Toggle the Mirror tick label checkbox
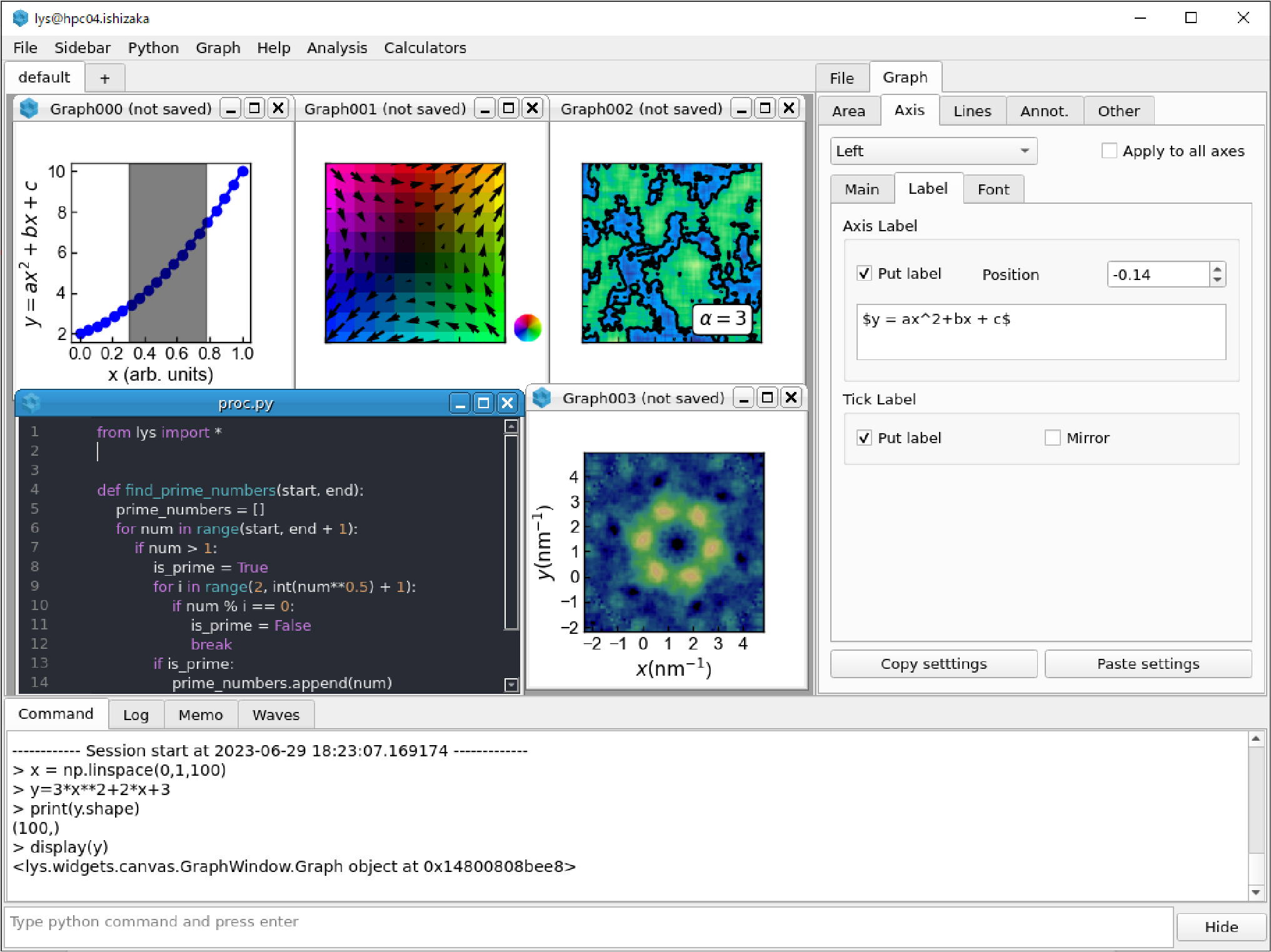The height and width of the screenshot is (952, 1271). point(1053,438)
